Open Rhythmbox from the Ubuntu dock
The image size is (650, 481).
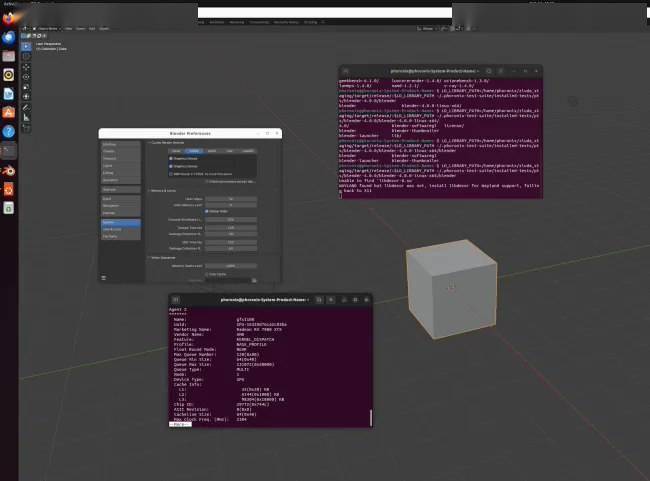click(9, 75)
